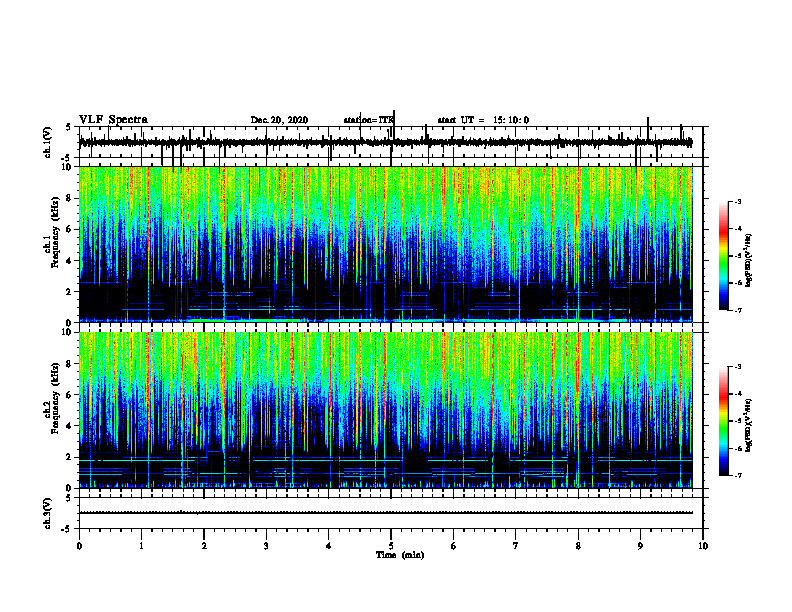Click the time axis tick label "1"
The width and height of the screenshot is (792, 612).
(141, 546)
